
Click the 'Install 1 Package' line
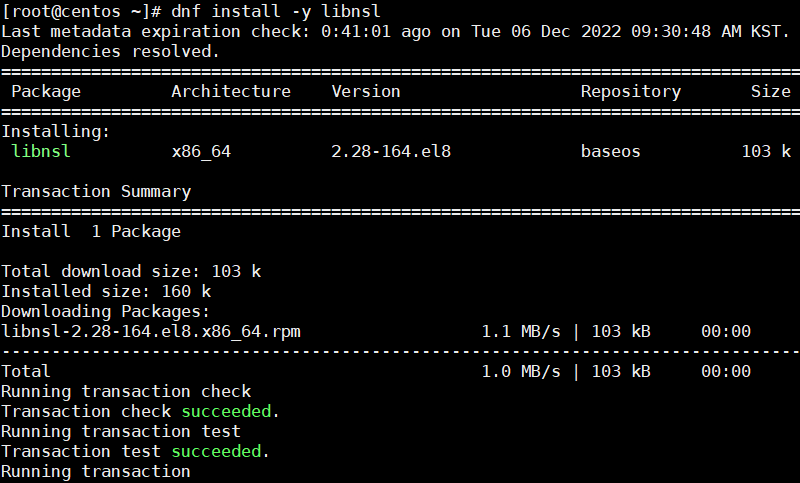(x=91, y=232)
